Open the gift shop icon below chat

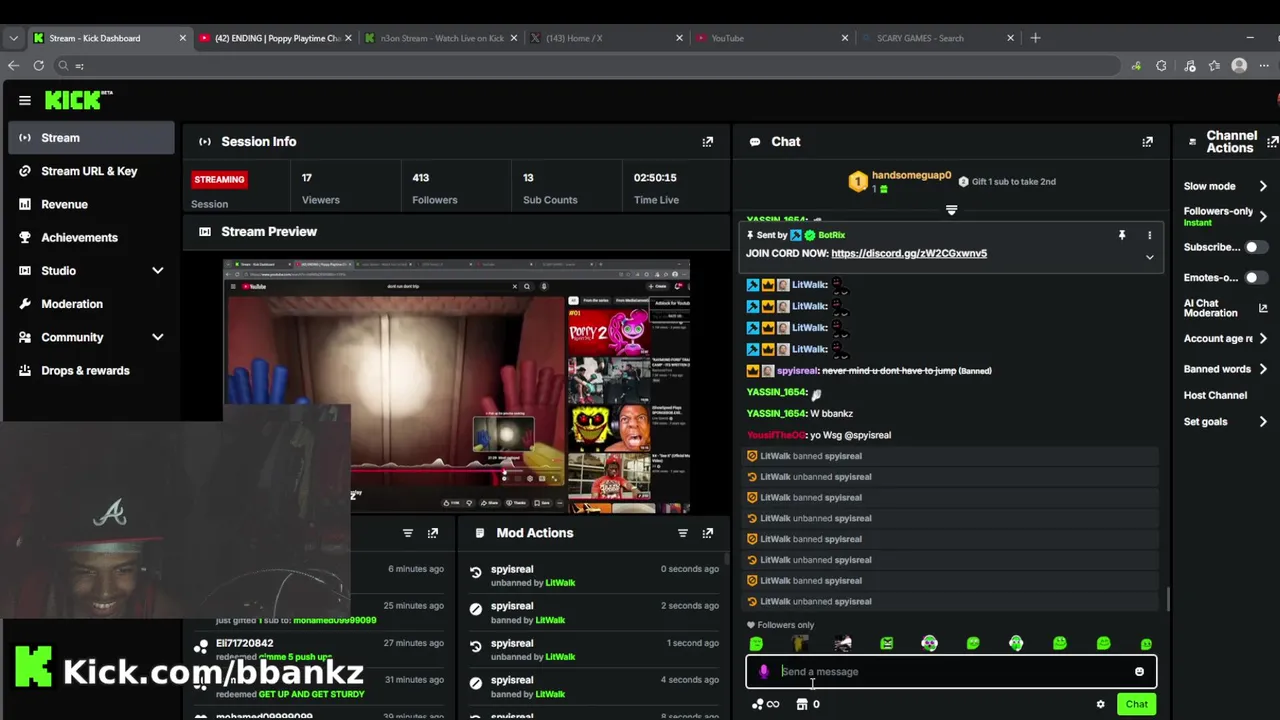point(802,704)
